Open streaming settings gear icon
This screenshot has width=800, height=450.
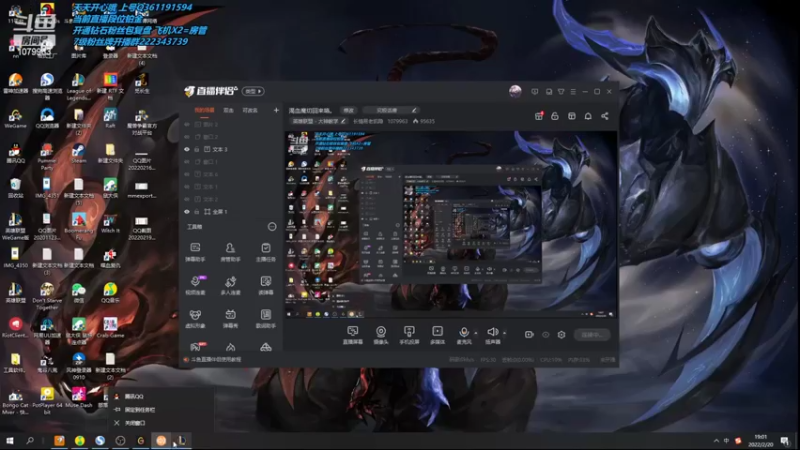[x=561, y=335]
